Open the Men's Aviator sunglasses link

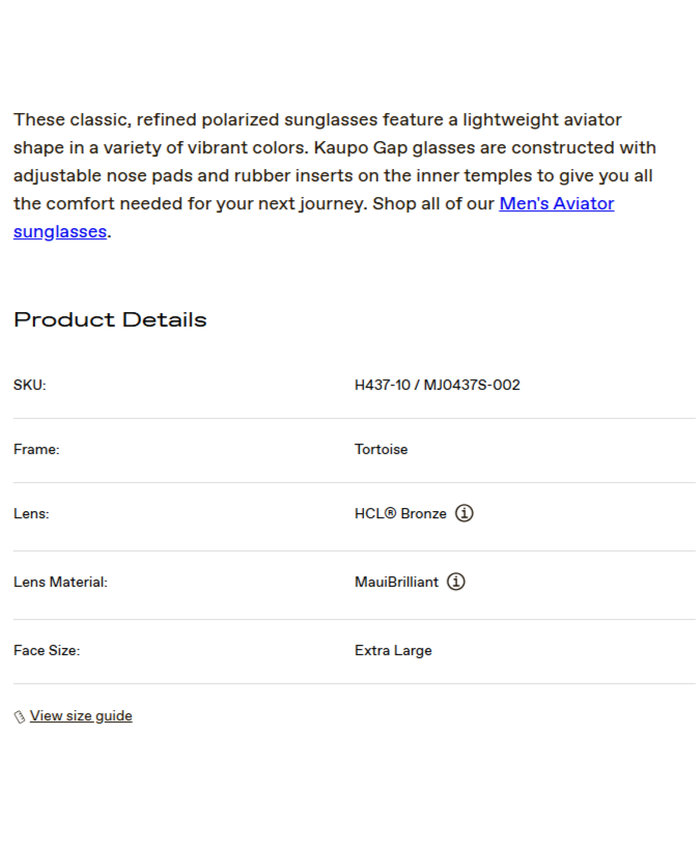coord(556,204)
